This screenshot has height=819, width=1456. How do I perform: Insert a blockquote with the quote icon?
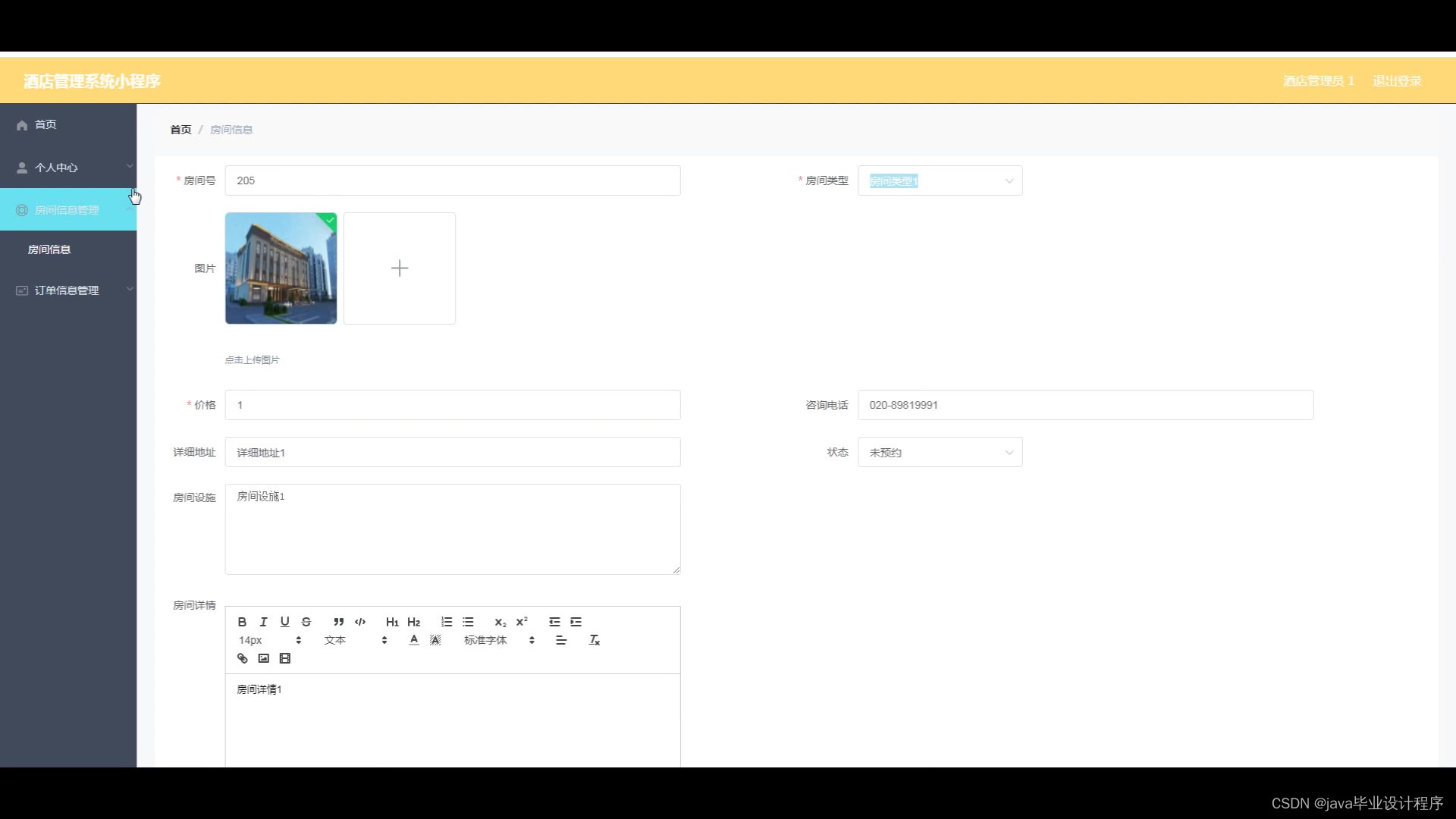pyautogui.click(x=338, y=622)
